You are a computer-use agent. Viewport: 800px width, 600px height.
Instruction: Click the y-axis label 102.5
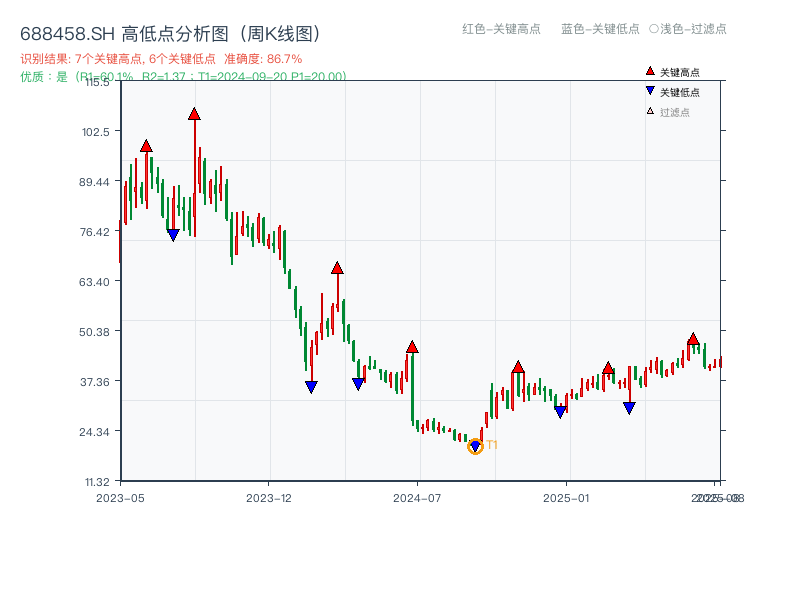(x=96, y=132)
